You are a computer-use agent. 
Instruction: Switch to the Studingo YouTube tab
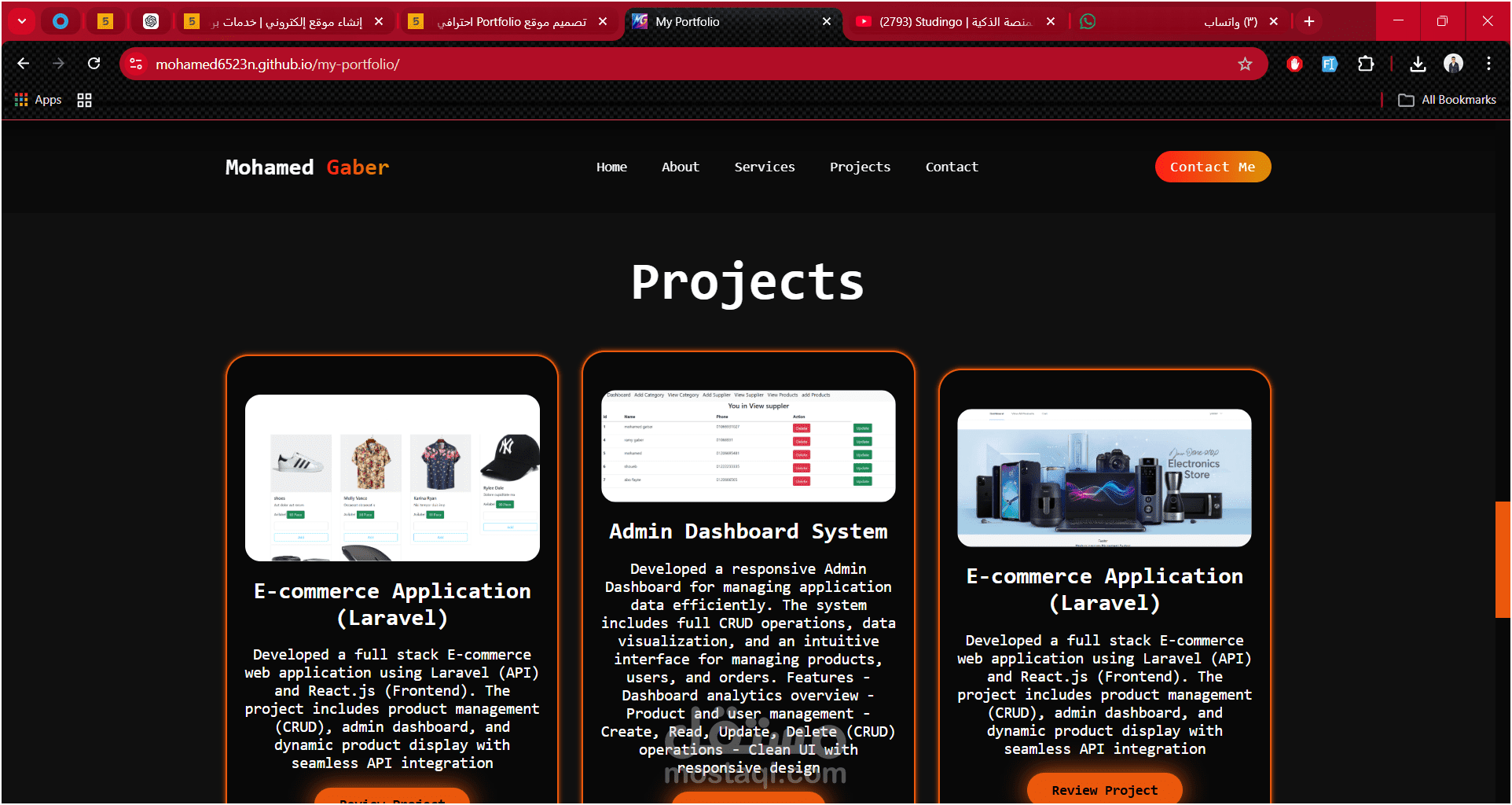pos(955,21)
